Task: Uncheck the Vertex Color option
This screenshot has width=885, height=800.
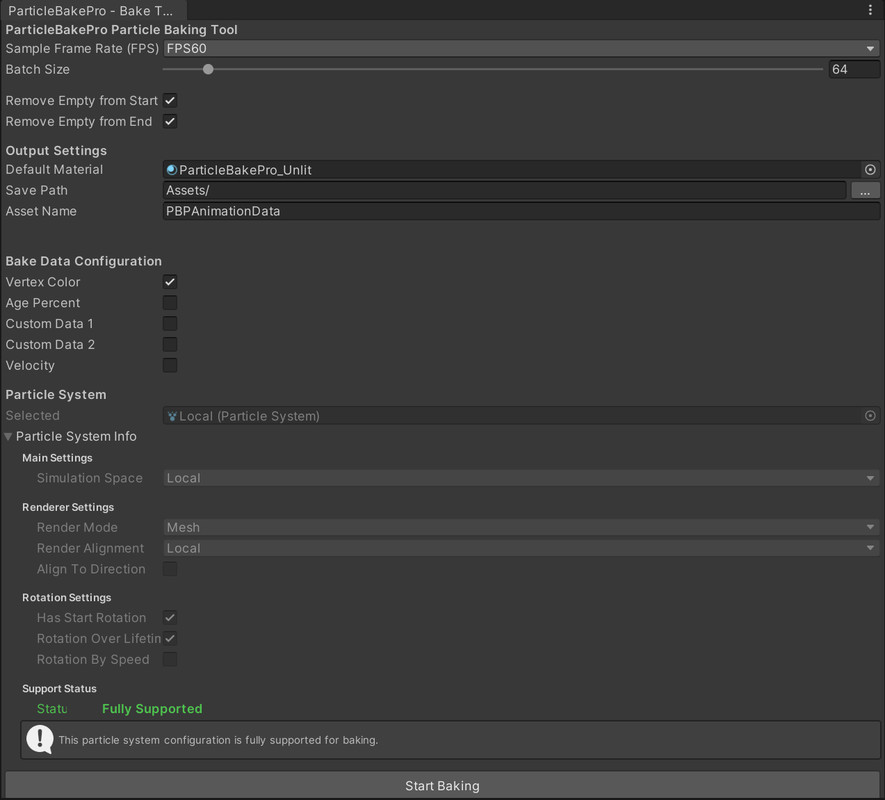Action: point(169,281)
